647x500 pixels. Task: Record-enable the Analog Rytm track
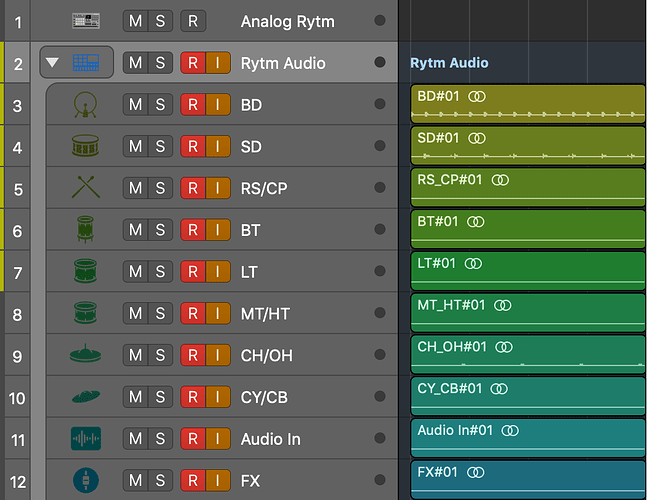pos(193,21)
